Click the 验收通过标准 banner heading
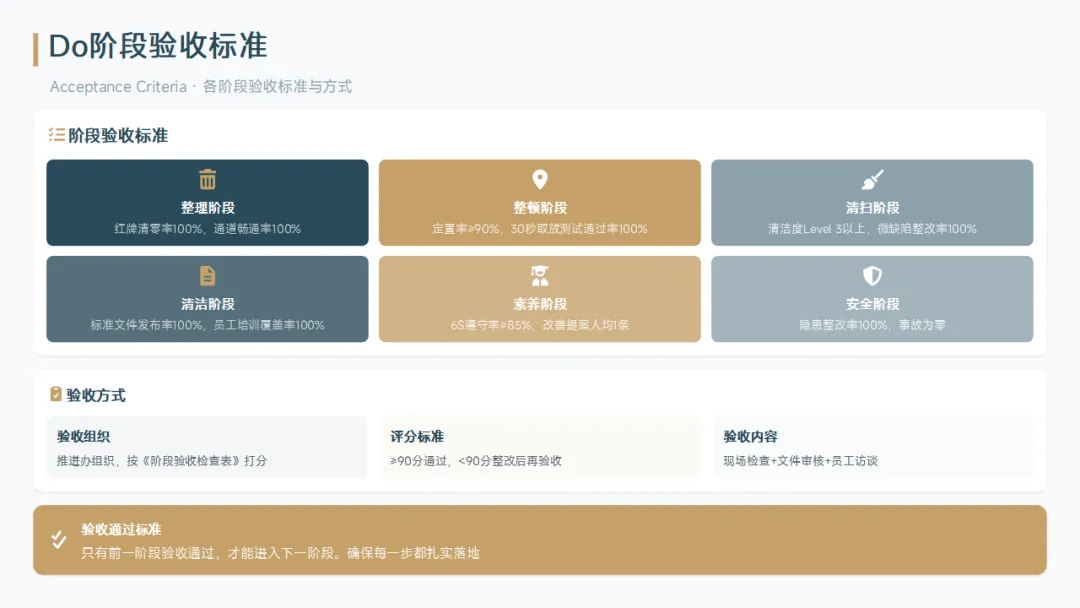The width and height of the screenshot is (1080, 608). pyautogui.click(x=121, y=530)
